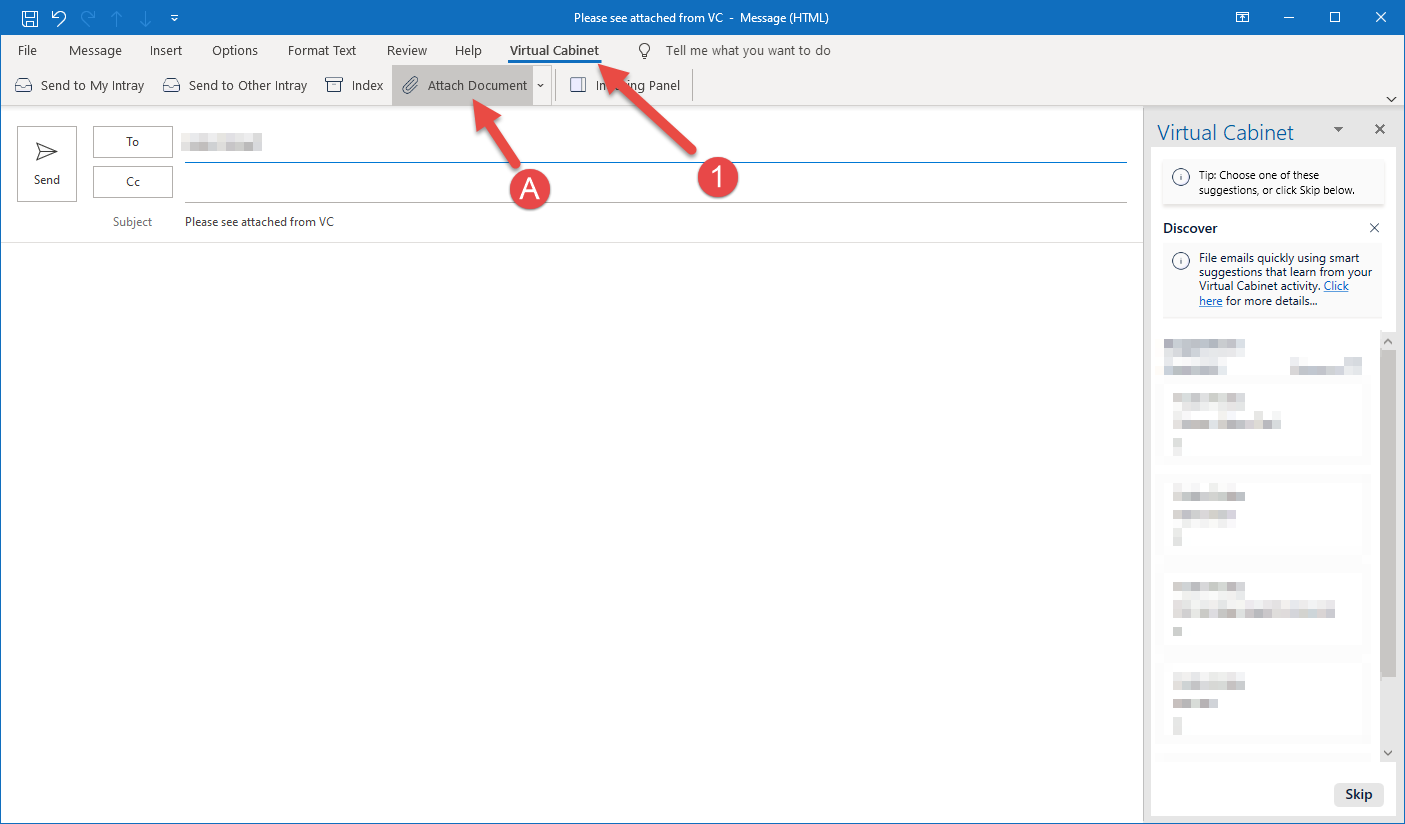This screenshot has width=1405, height=824.
Task: Expand the Attach Document dropdown arrow
Action: click(x=540, y=85)
